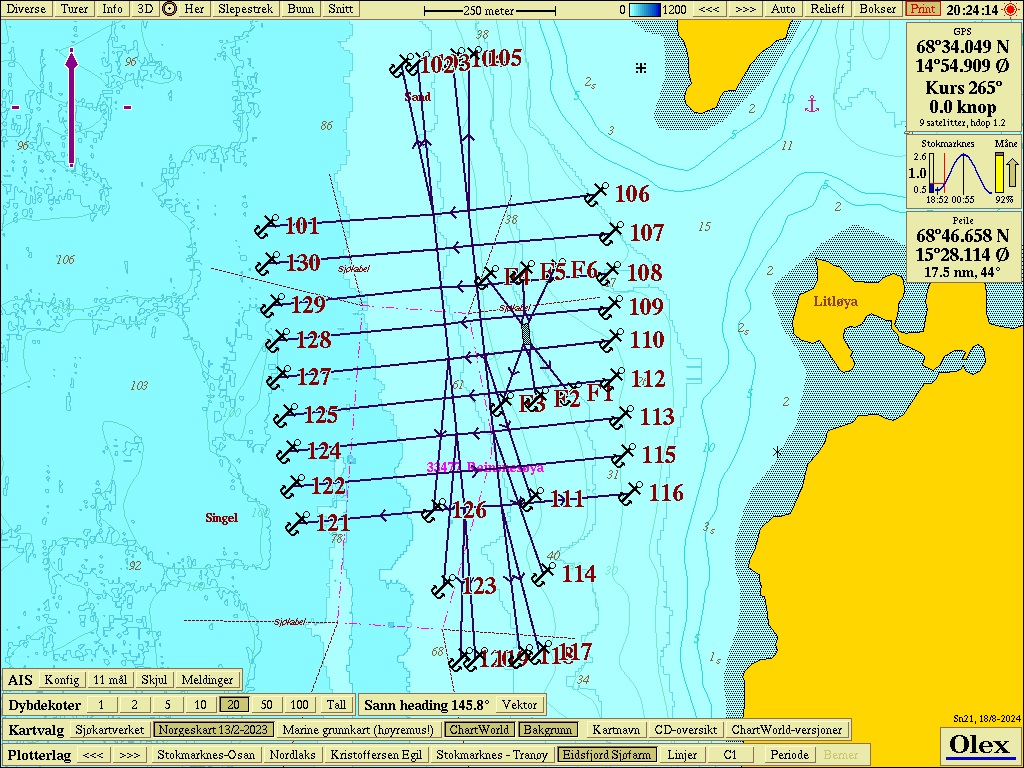Image resolution: width=1024 pixels, height=768 pixels.
Task: Toggle the Bakgrunn background layer
Action: [549, 729]
